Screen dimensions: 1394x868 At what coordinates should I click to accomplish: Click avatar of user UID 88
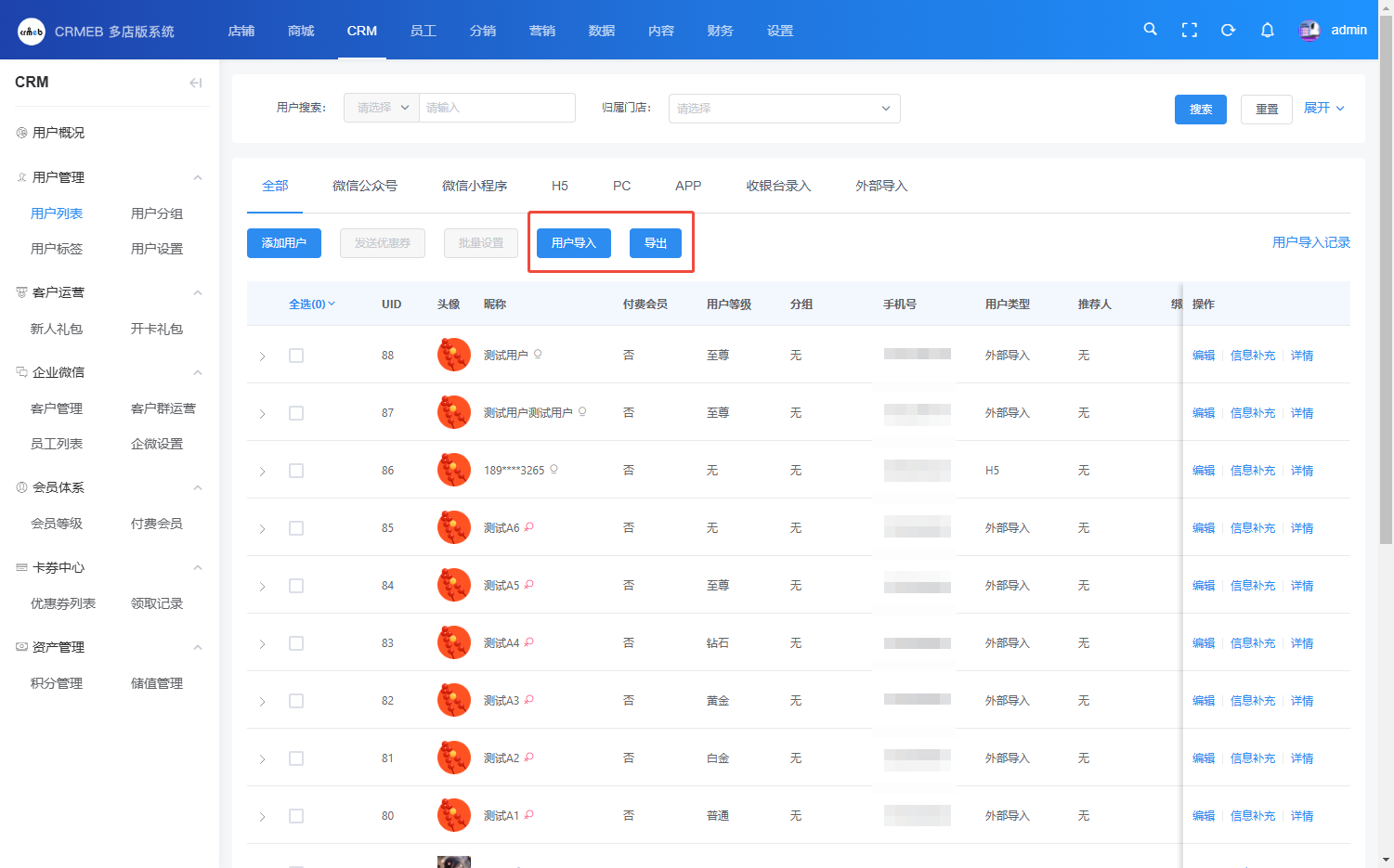[x=453, y=355]
